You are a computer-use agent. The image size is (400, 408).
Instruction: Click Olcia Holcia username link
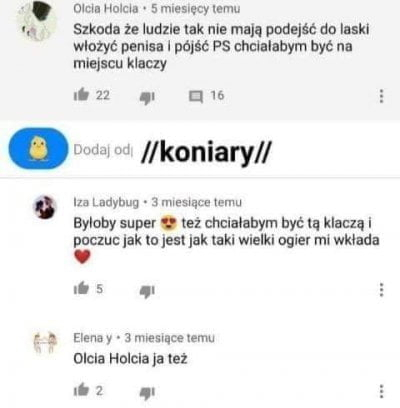(106, 9)
